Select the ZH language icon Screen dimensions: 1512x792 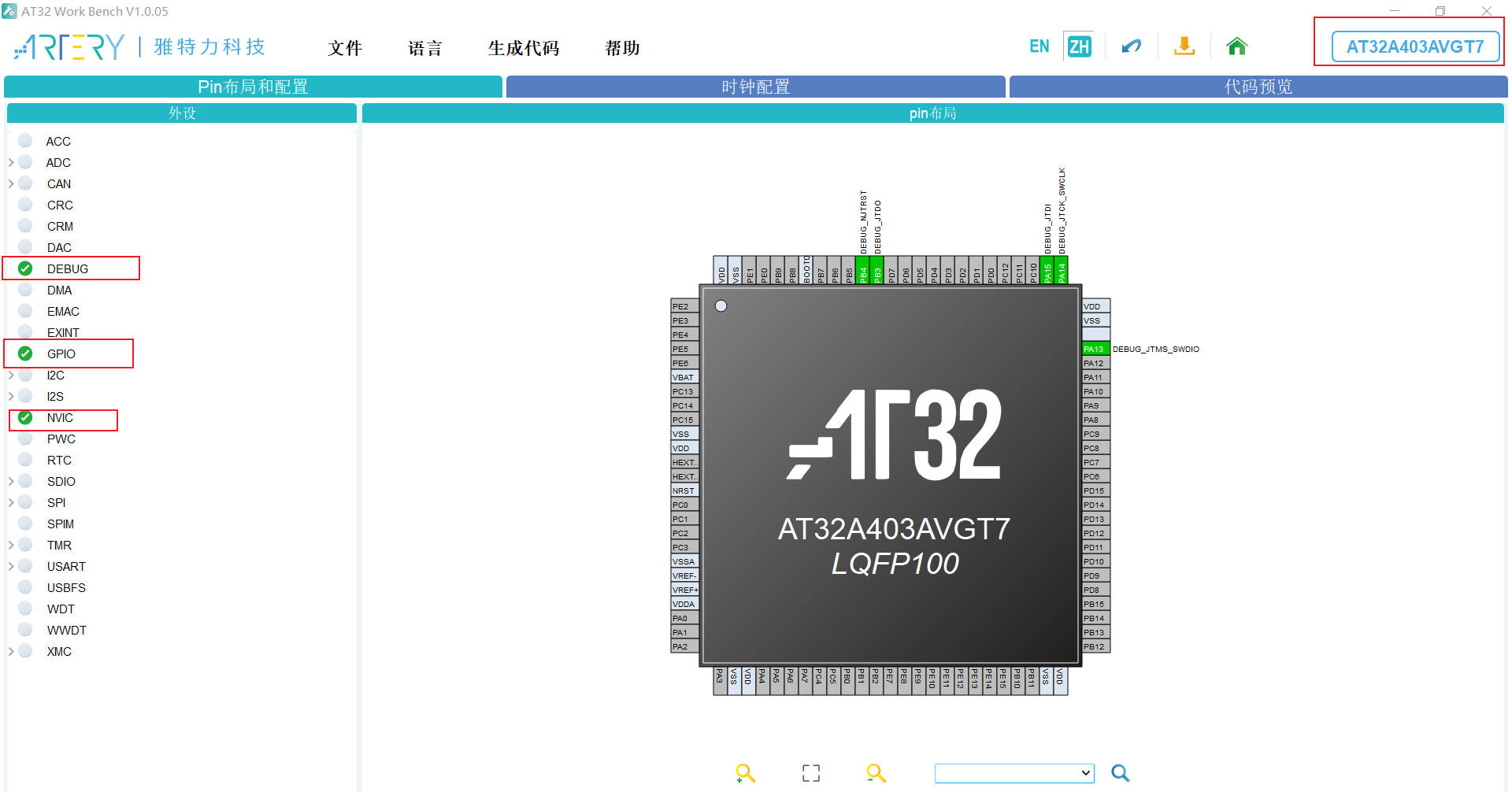click(1079, 45)
